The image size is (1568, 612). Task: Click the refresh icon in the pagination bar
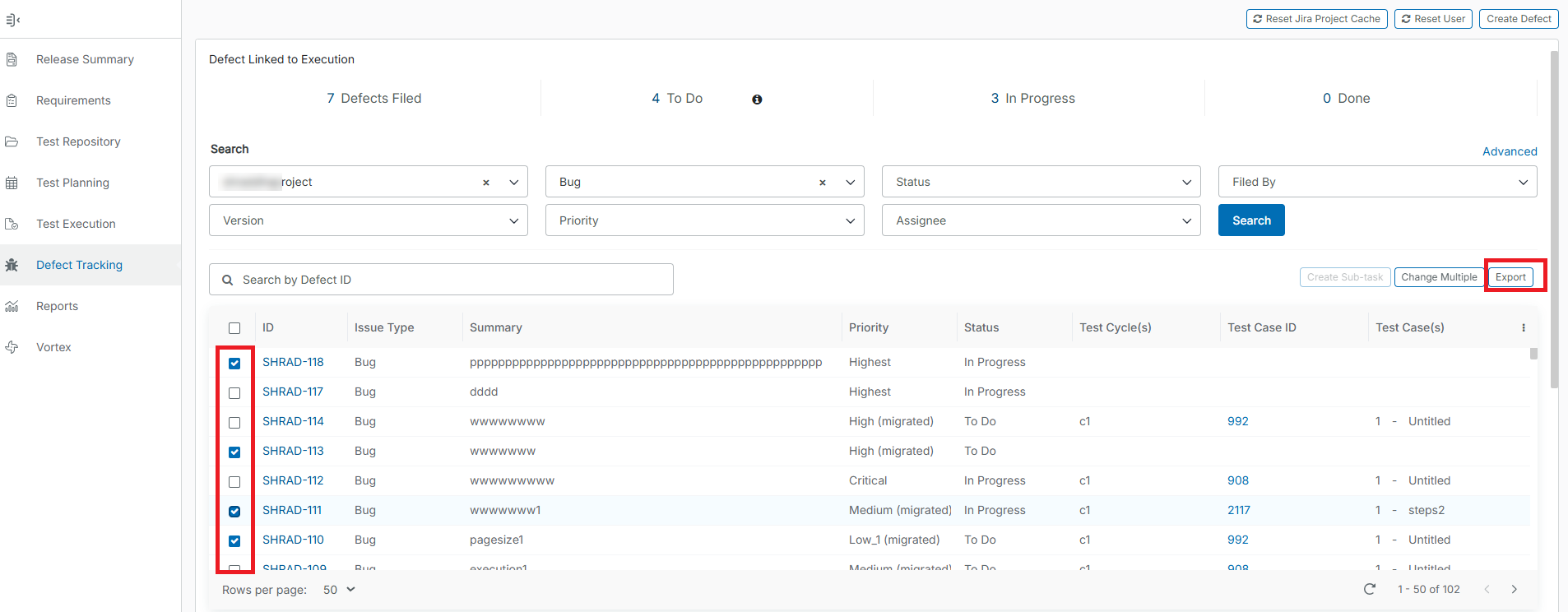click(1370, 589)
